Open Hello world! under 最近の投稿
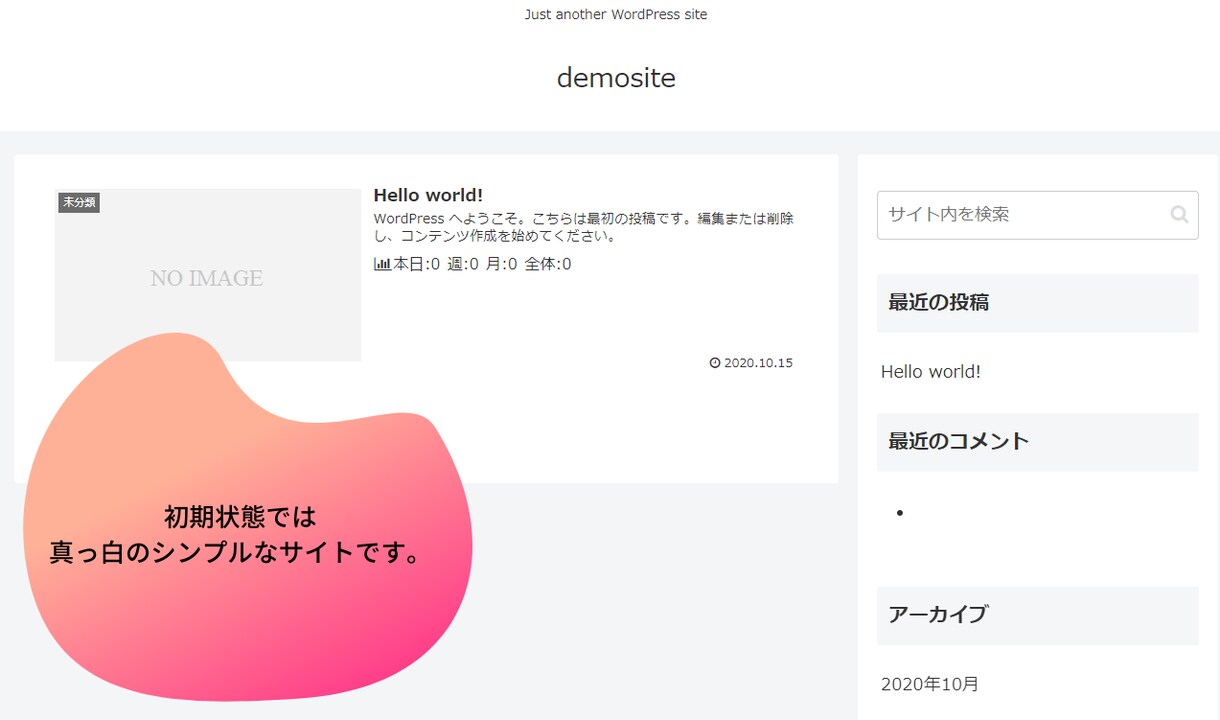 tap(931, 371)
